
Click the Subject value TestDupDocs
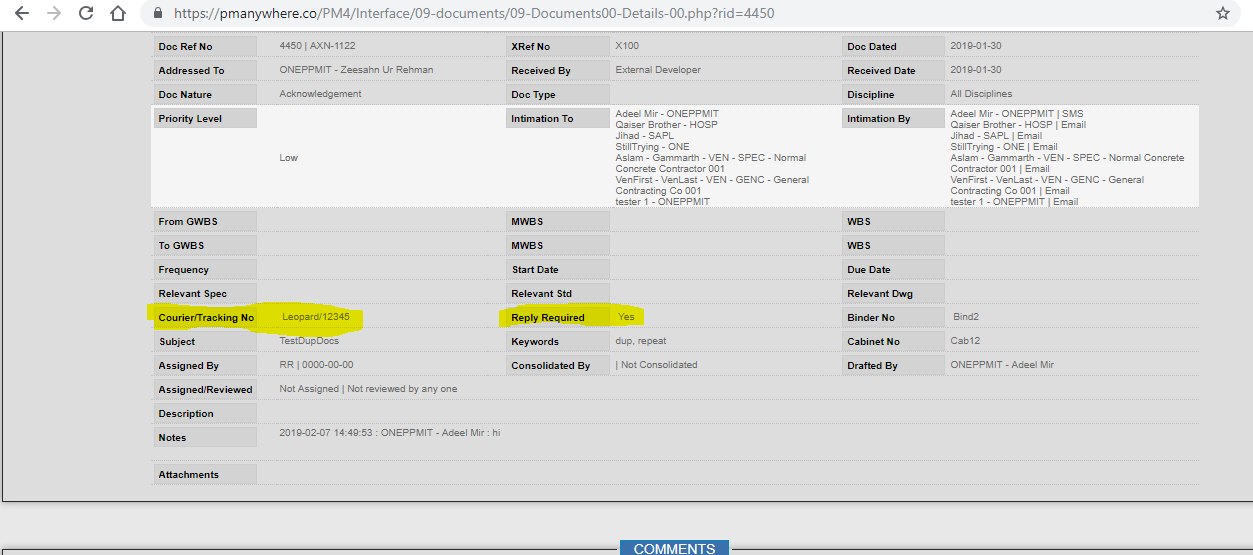tap(311, 341)
